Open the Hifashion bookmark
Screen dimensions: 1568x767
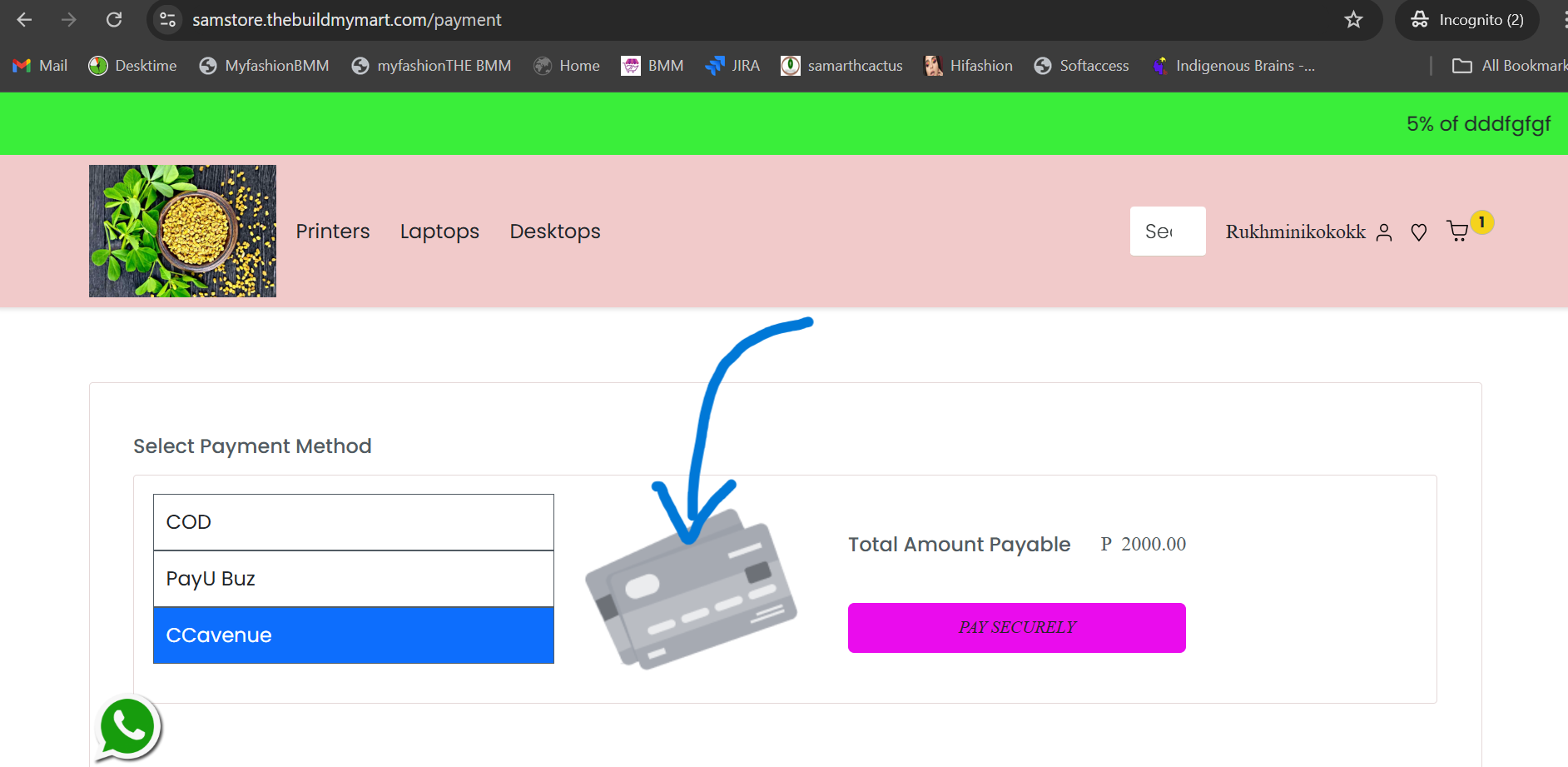[x=969, y=66]
